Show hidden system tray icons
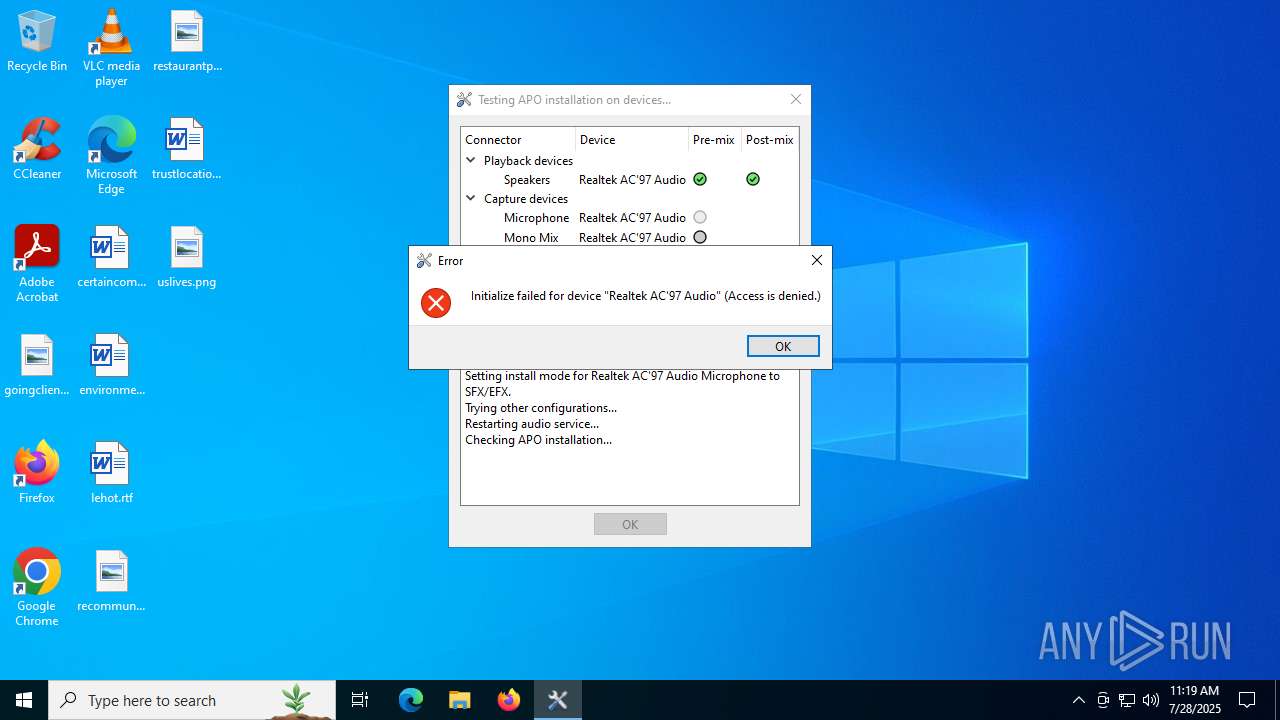The image size is (1280, 720). tap(1079, 700)
